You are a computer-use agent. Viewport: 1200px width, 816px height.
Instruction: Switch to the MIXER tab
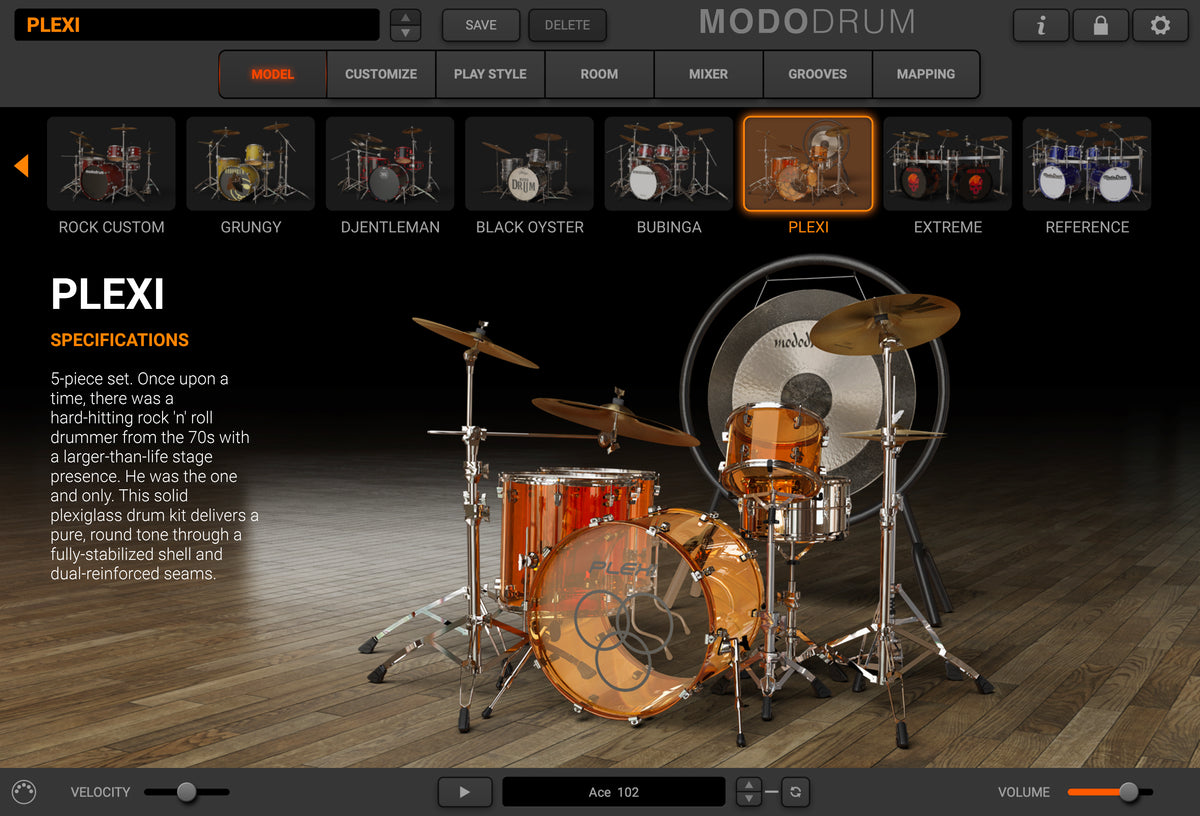pyautogui.click(x=708, y=74)
